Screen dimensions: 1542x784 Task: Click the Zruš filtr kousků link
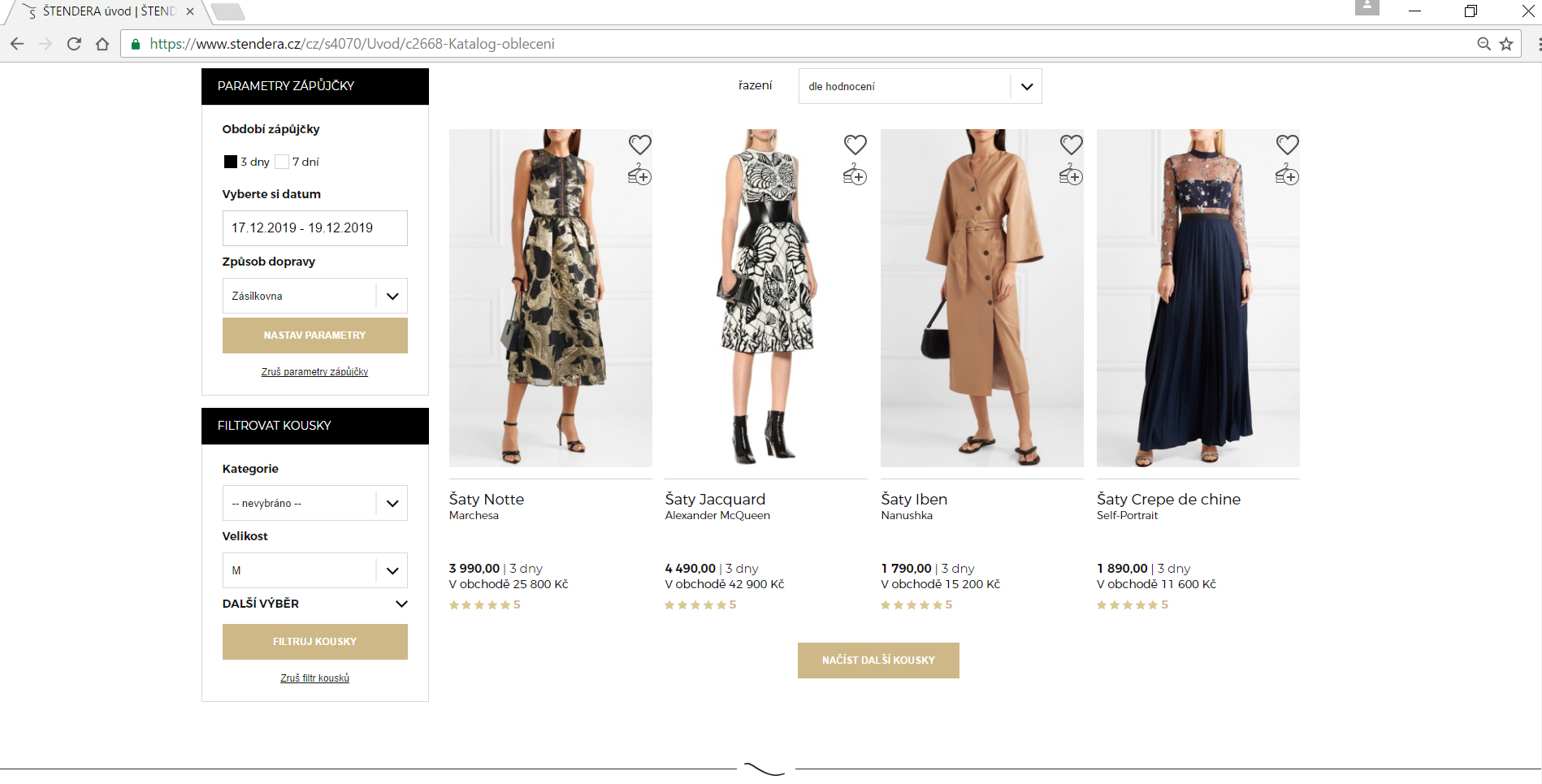(x=314, y=678)
